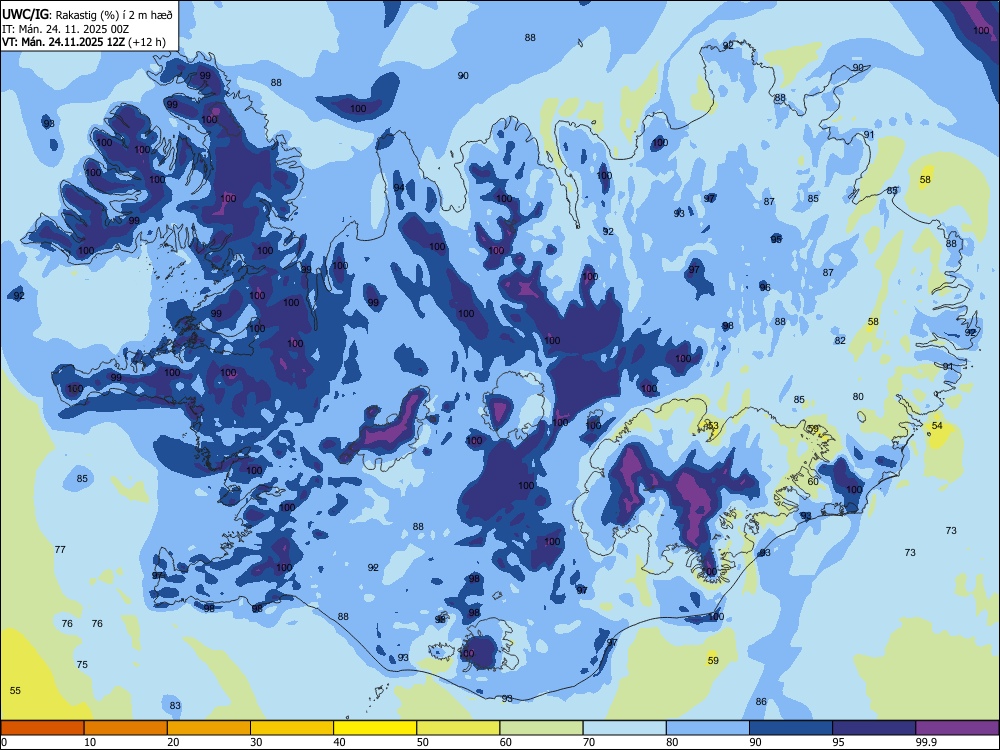
Task: Click the '55' humidity value on the map
Action: 15,690
